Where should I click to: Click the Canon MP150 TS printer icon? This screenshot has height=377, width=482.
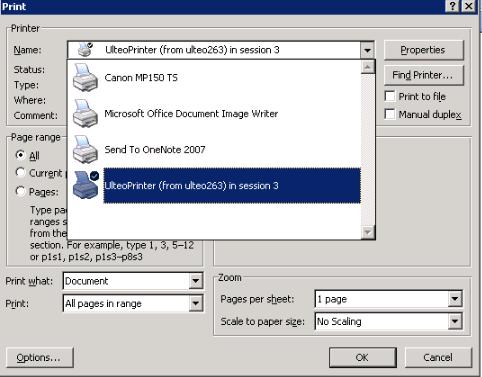tap(85, 78)
